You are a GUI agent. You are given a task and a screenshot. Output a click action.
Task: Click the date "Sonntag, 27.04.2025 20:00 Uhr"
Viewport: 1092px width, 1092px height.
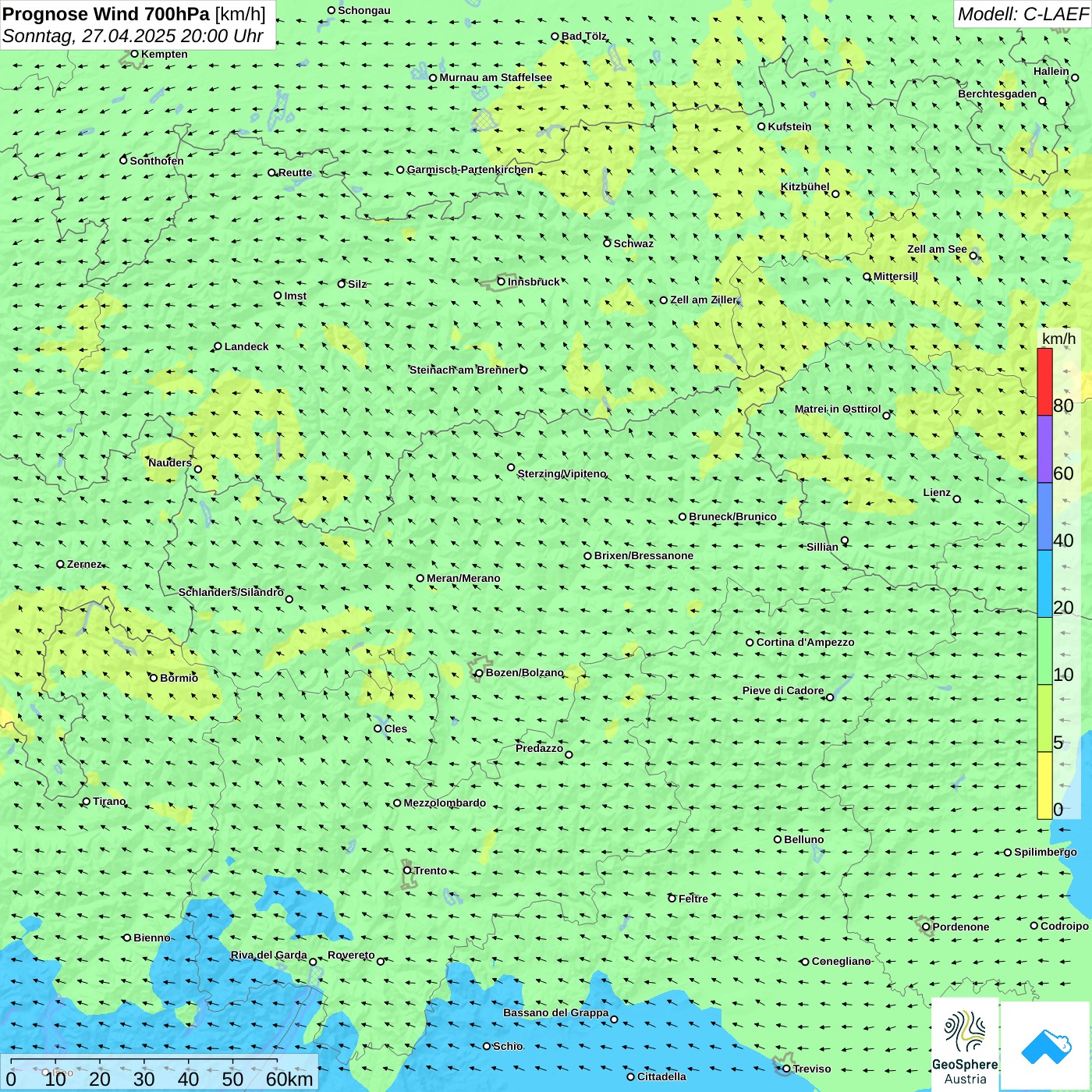click(x=133, y=36)
